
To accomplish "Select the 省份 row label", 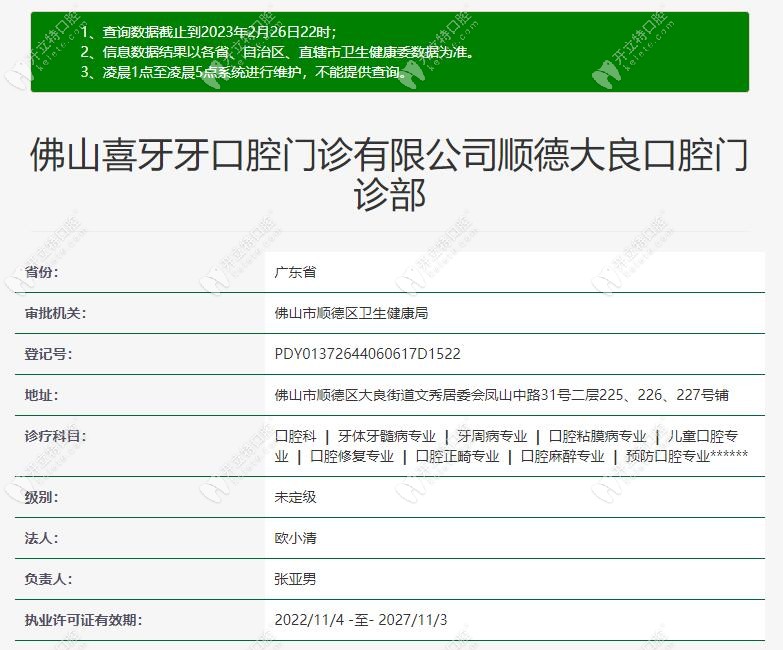I will click(x=41, y=272).
